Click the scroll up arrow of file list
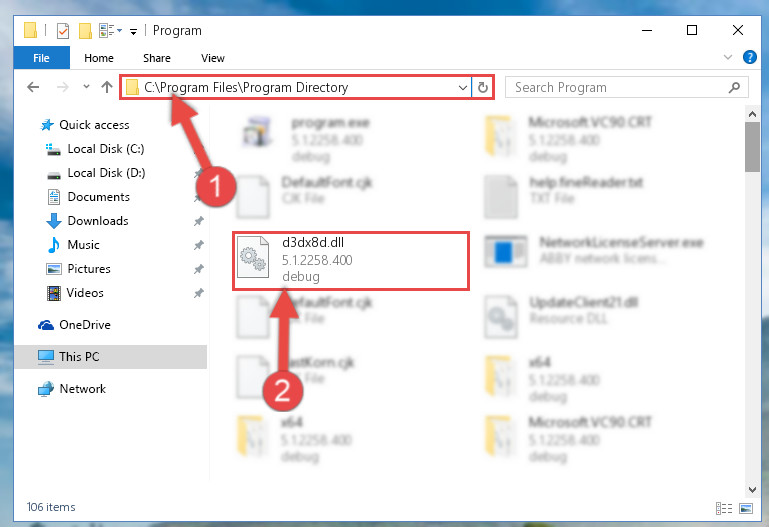Image resolution: width=769 pixels, height=527 pixels. [752, 115]
